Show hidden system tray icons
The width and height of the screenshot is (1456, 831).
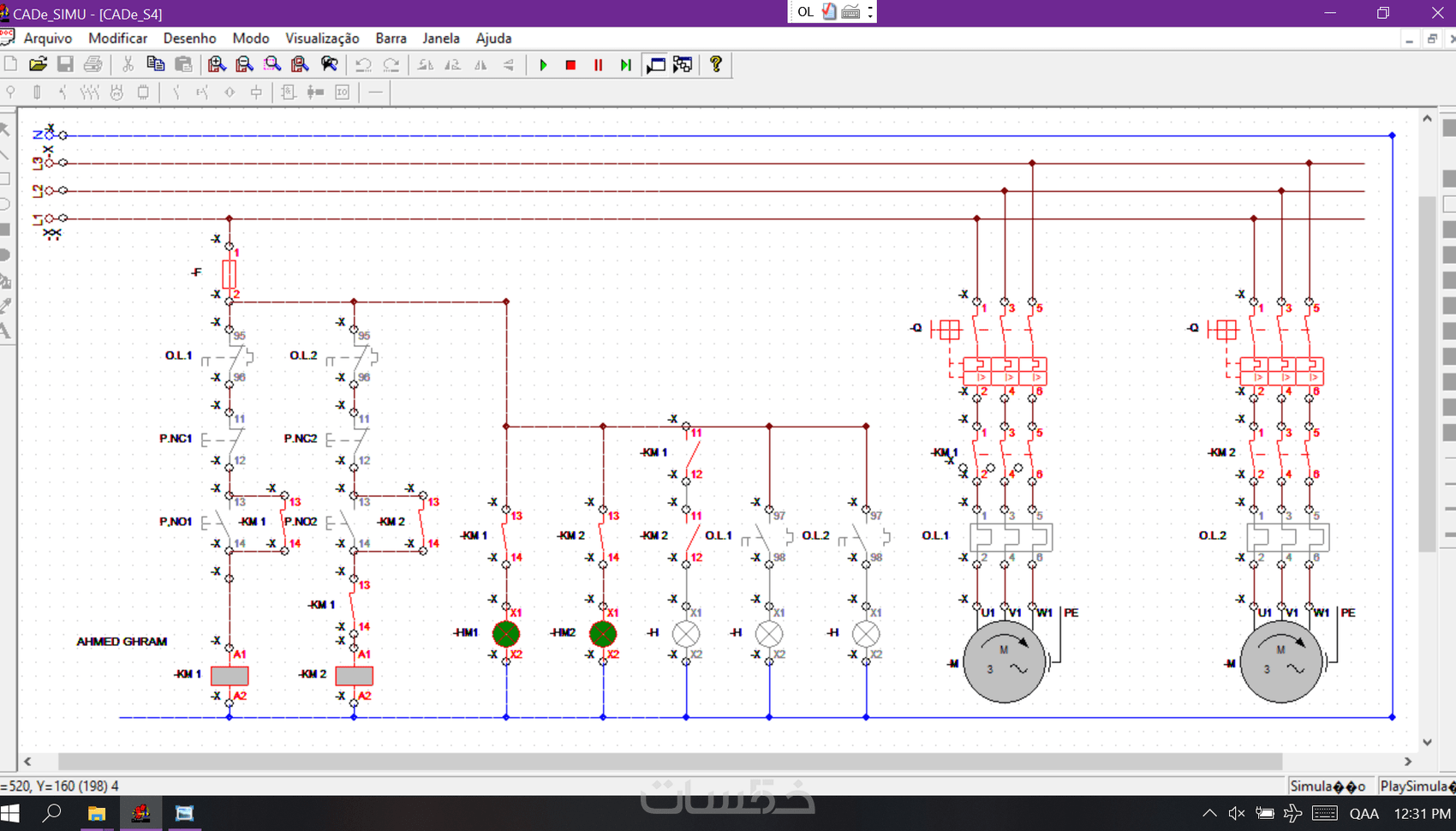pyautogui.click(x=1209, y=813)
